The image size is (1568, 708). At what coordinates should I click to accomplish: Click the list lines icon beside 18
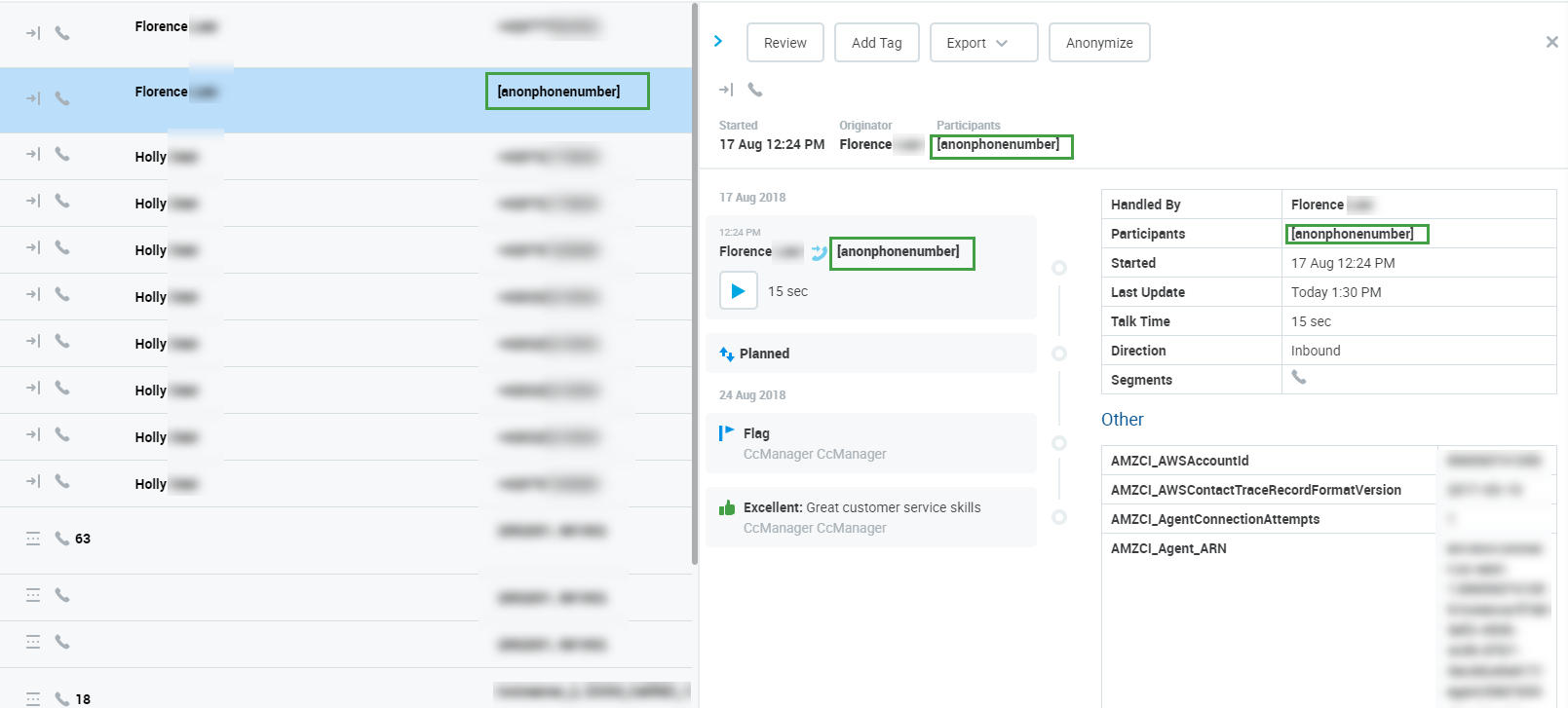[x=33, y=698]
